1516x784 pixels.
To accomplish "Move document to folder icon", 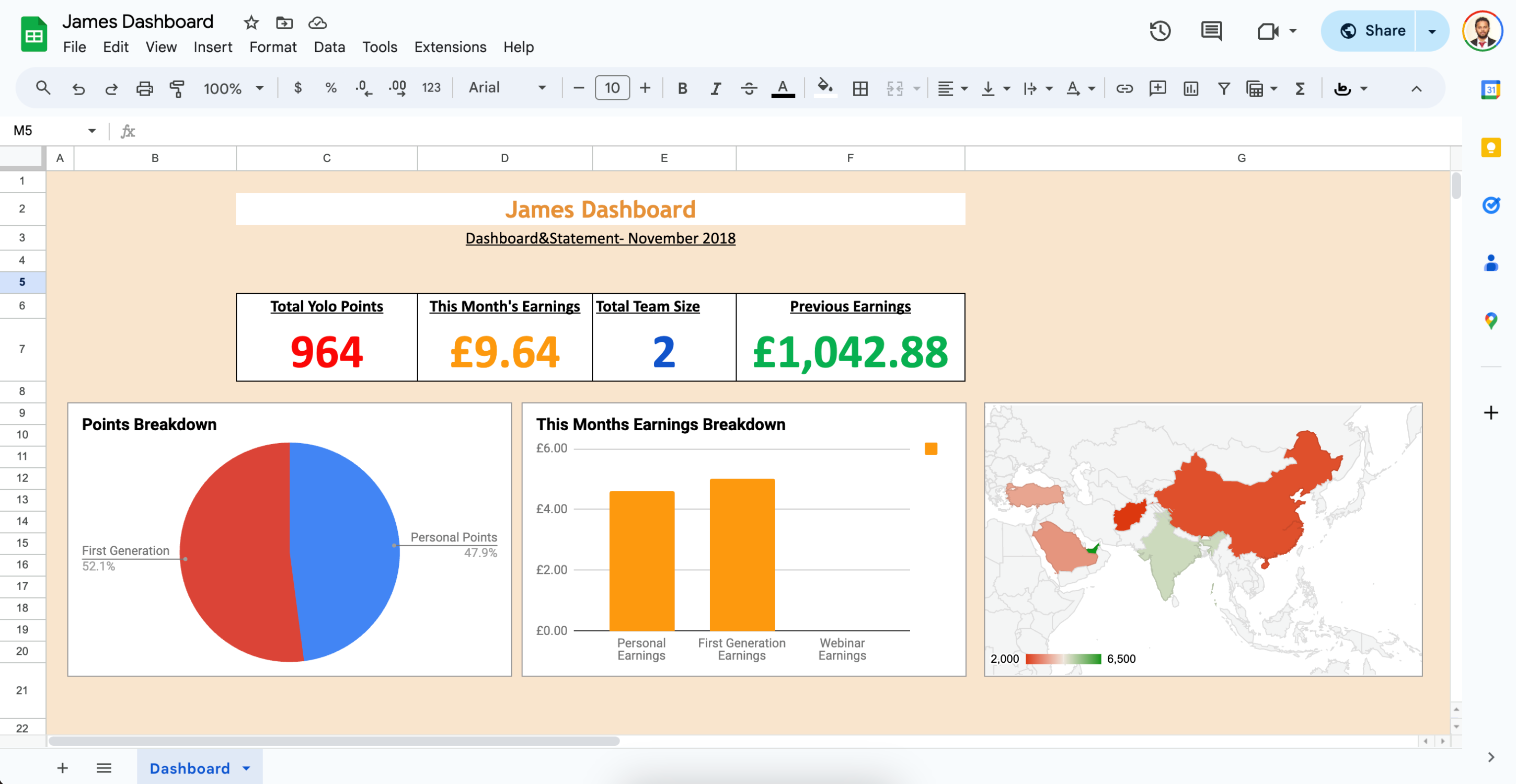I will [x=284, y=22].
